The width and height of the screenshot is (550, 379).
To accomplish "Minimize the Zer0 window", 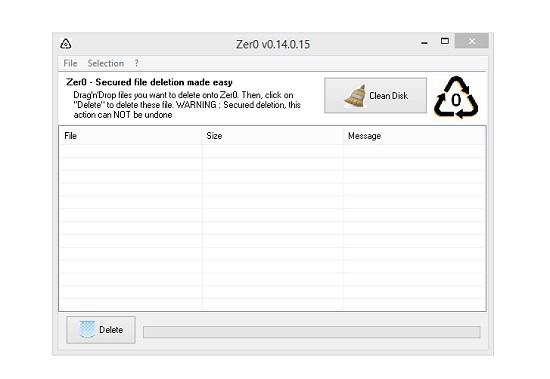I will coord(424,42).
